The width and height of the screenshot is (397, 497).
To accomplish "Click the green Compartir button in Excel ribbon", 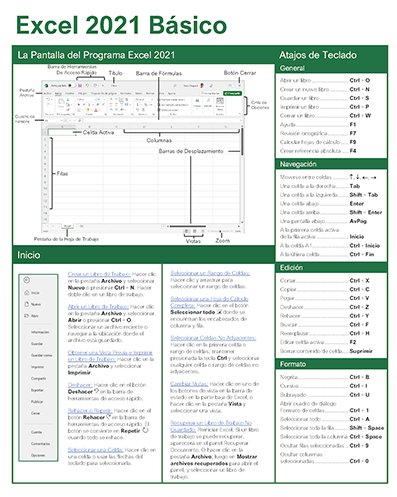I will [233, 93].
